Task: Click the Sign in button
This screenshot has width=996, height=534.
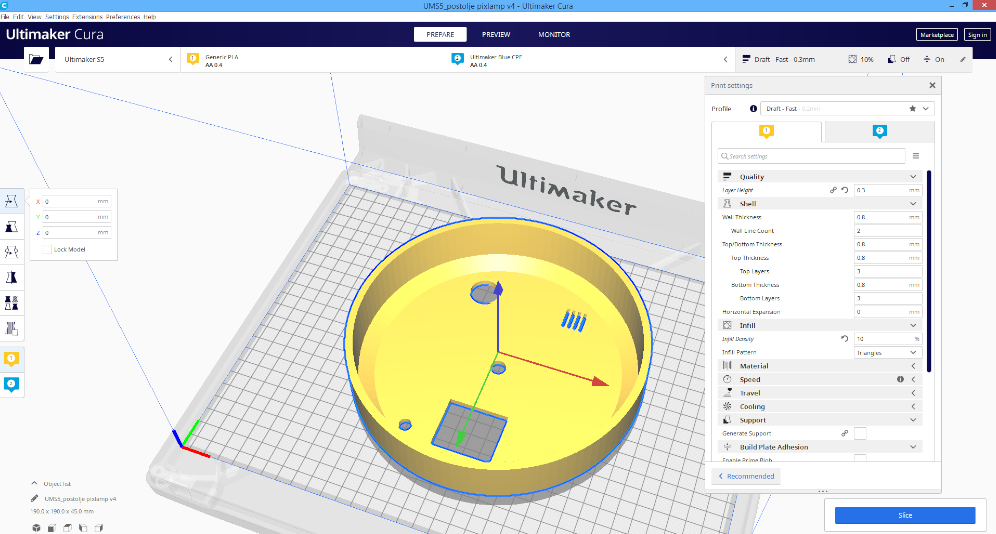Action: [977, 34]
